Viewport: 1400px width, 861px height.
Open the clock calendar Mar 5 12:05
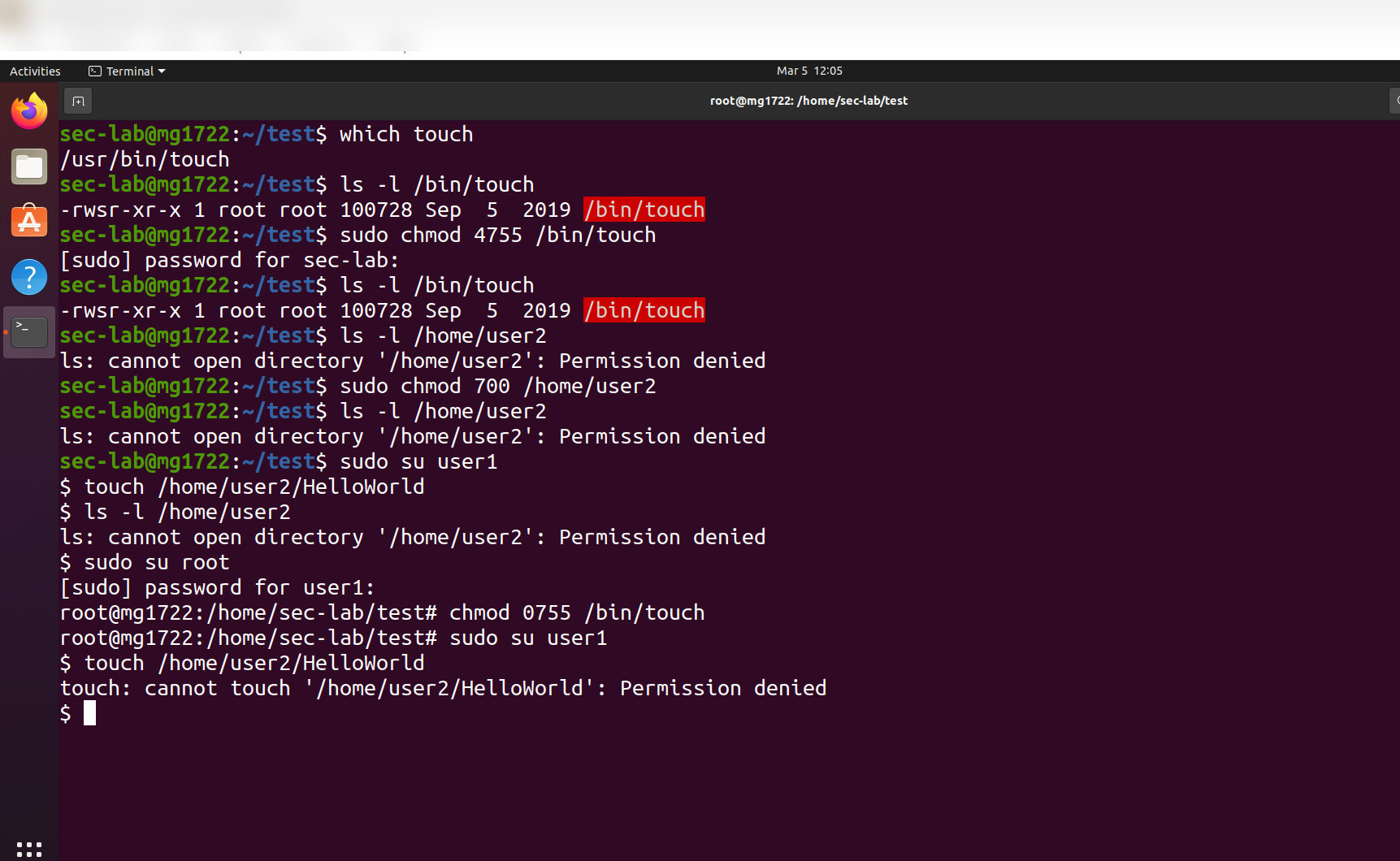click(x=809, y=71)
